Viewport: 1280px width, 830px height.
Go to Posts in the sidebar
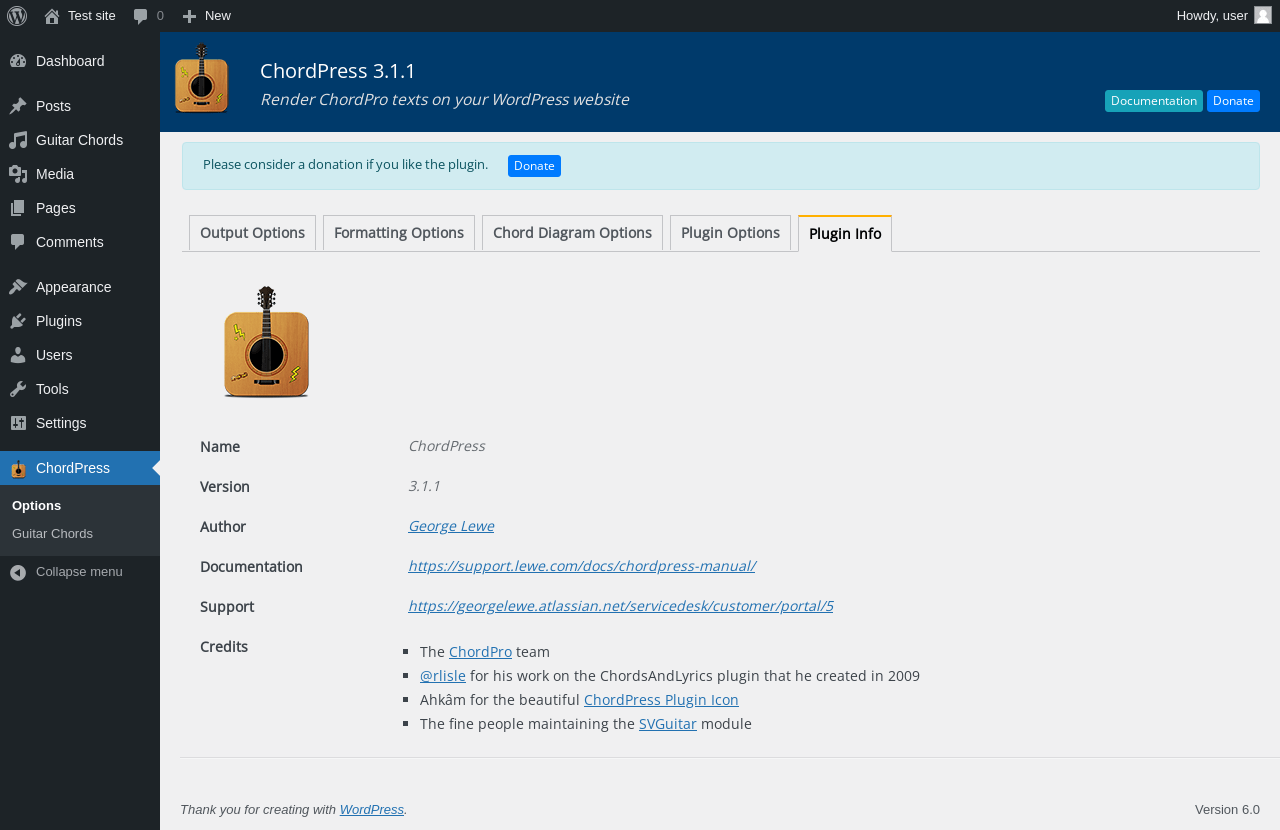click(x=80, y=106)
